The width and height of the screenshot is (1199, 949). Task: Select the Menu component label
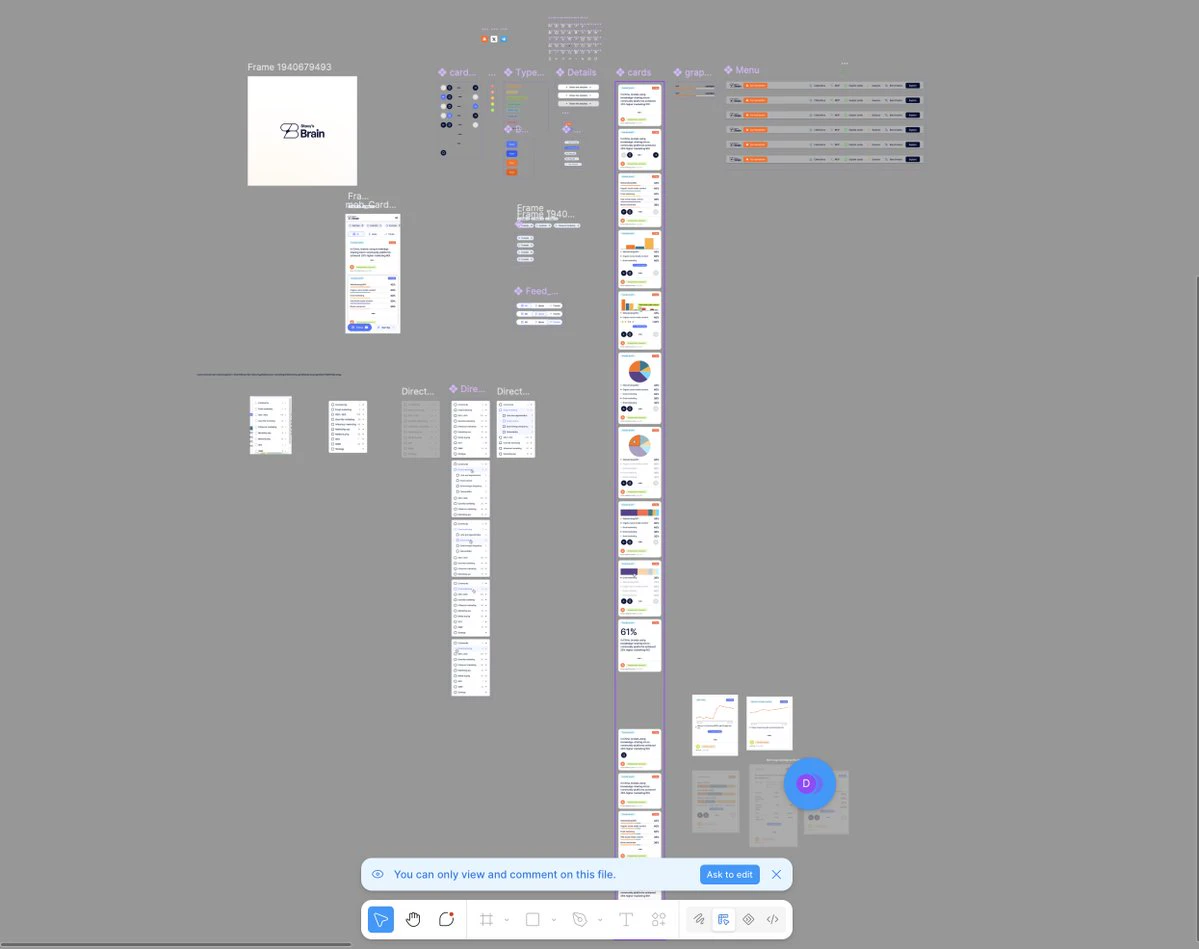742,70
